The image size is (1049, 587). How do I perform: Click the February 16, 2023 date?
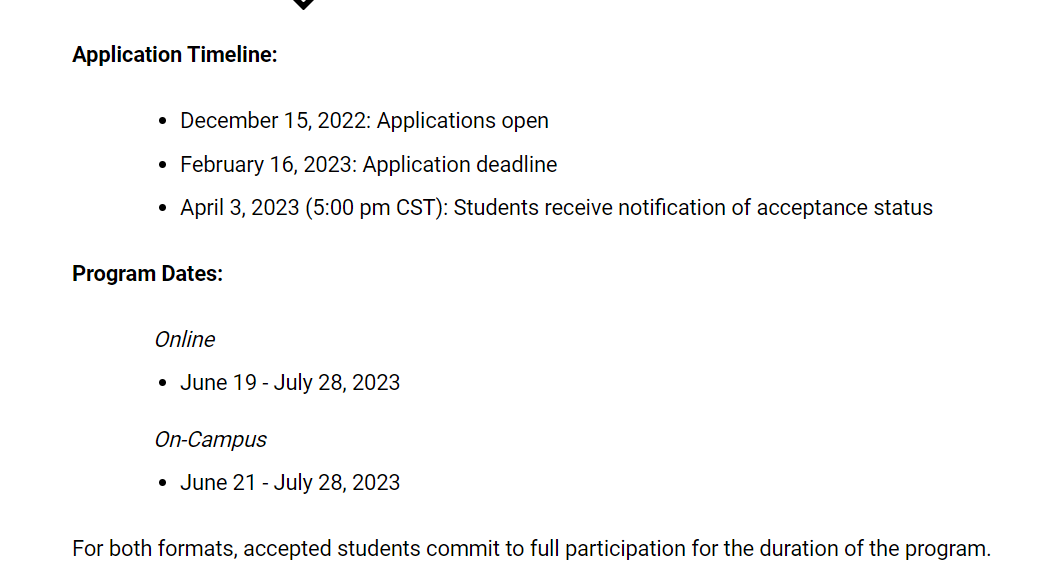pos(268,165)
